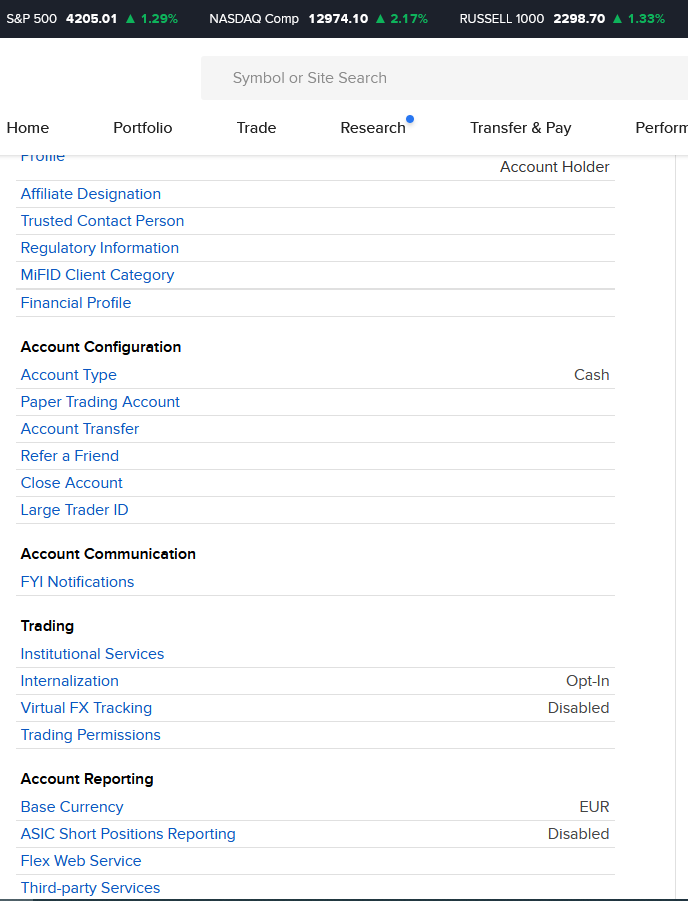Open the Internalization setting
The height and width of the screenshot is (901, 688).
[x=70, y=681]
